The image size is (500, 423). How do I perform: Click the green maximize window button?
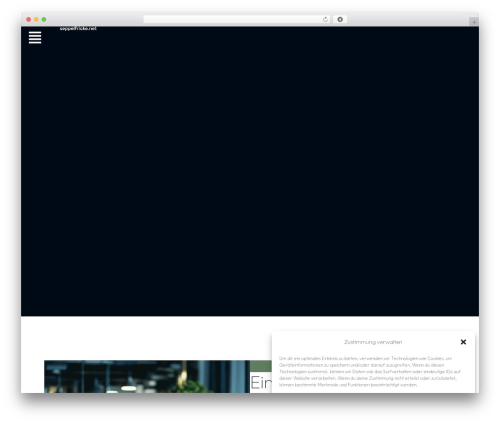point(44,19)
